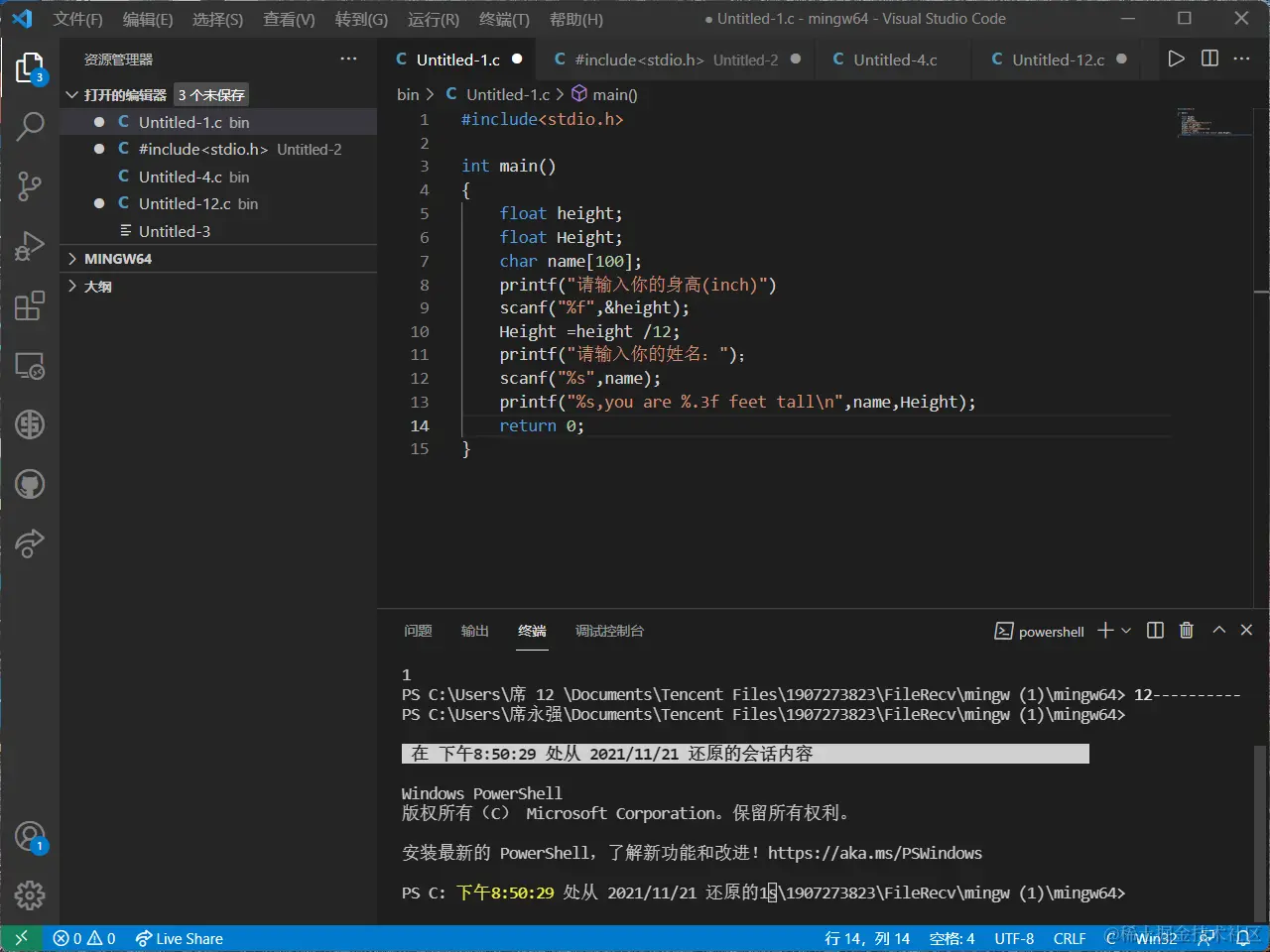Click the 终端 (Terminal) panel tab
The image size is (1270, 952).
(532, 631)
